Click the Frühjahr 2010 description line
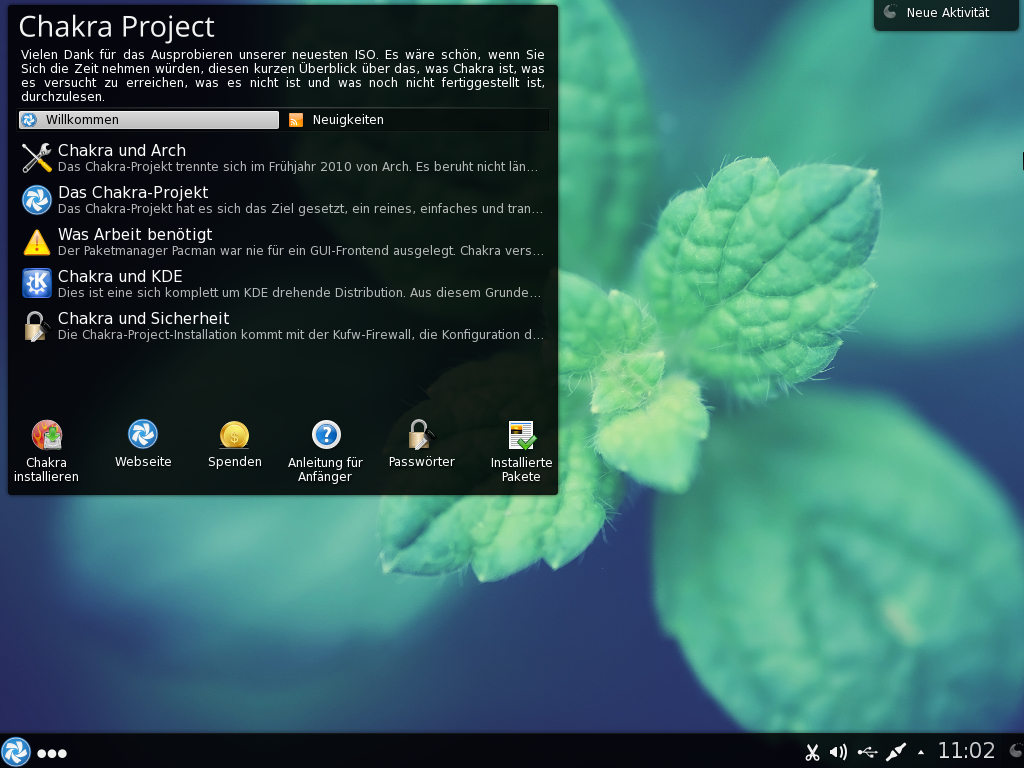1024x768 pixels. pos(298,167)
